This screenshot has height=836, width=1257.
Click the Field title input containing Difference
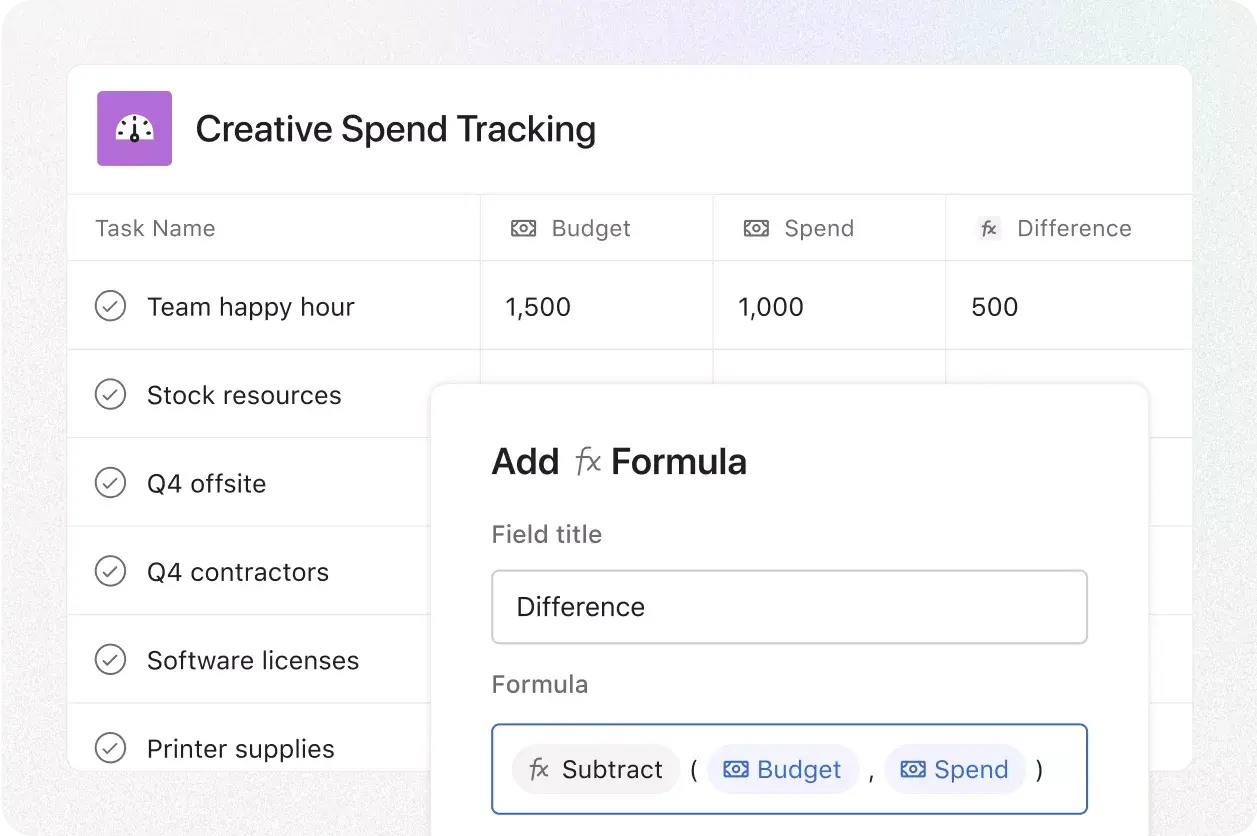[x=789, y=607]
